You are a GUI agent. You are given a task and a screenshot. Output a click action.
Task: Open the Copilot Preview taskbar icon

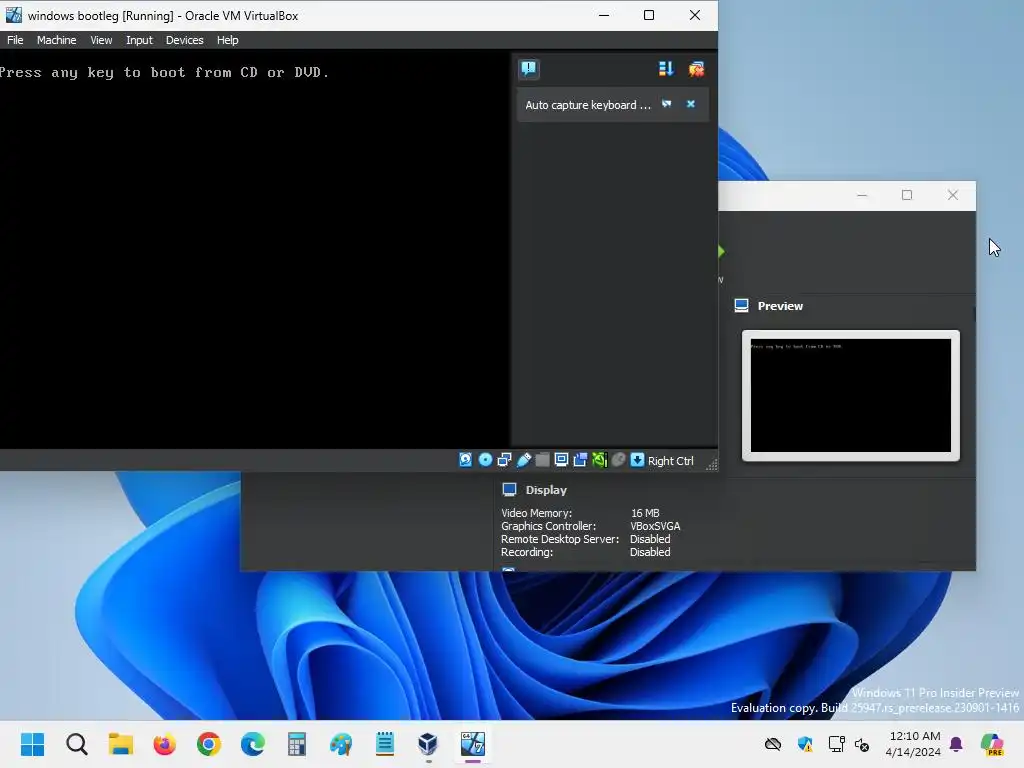click(993, 744)
